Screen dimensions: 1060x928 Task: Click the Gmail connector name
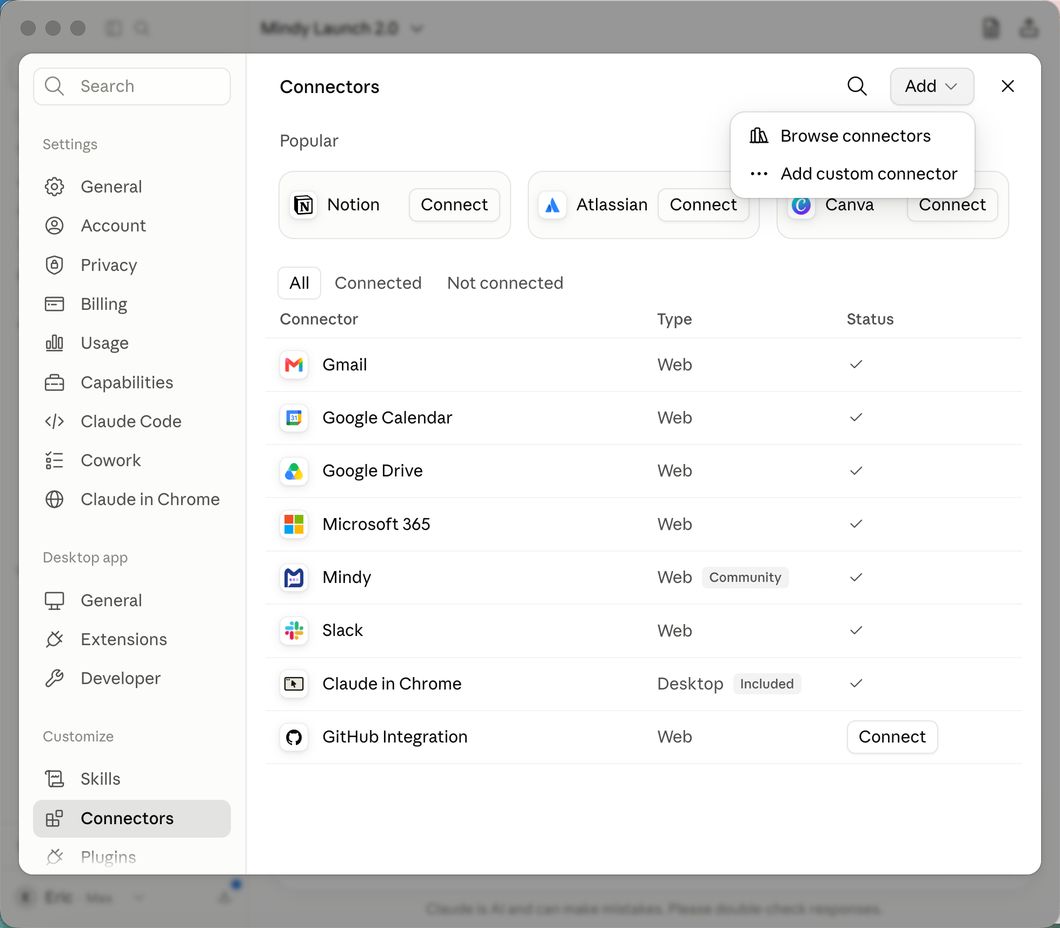pyautogui.click(x=345, y=365)
